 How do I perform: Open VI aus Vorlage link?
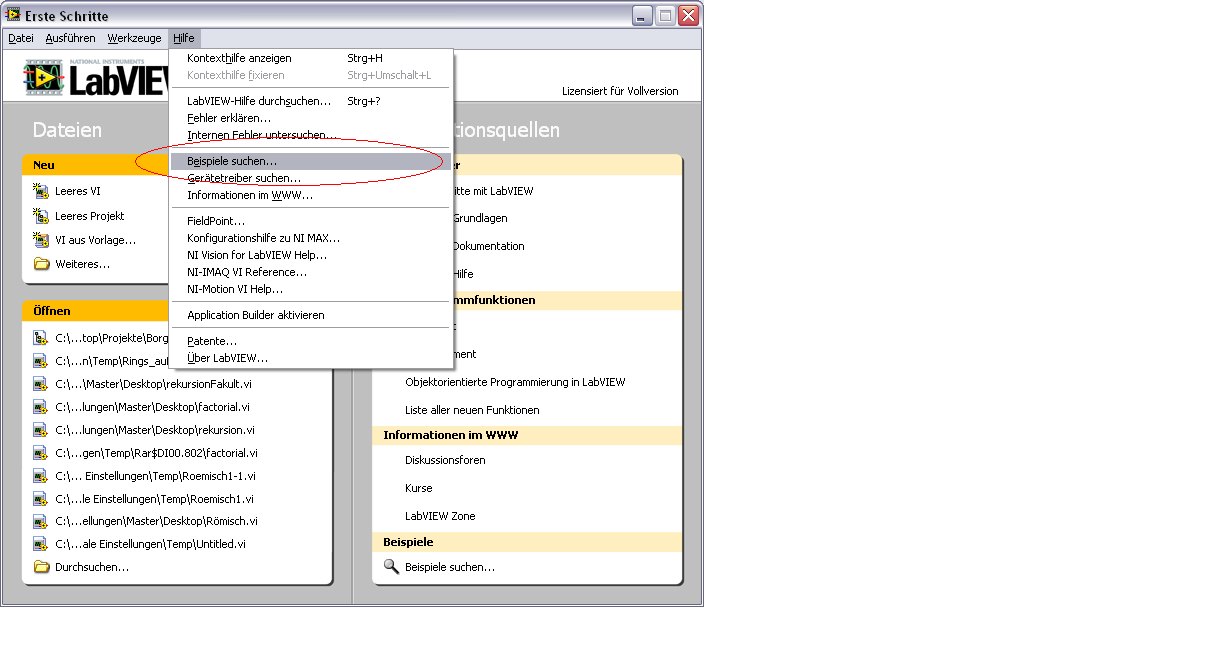96,240
